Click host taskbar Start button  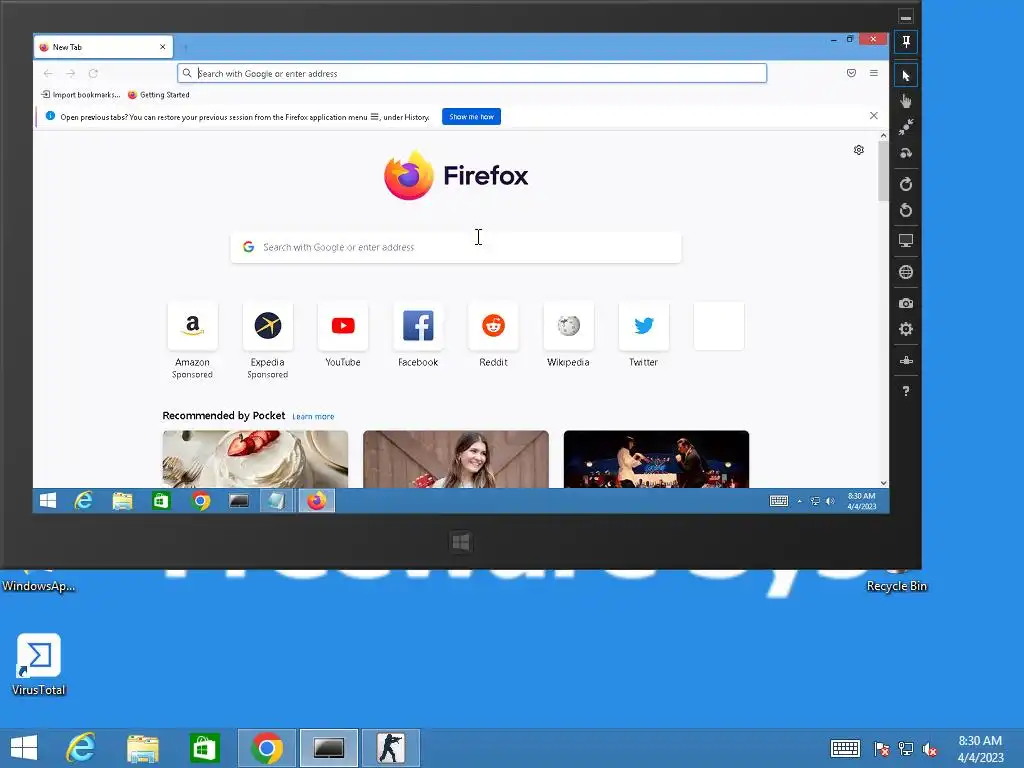pos(24,748)
